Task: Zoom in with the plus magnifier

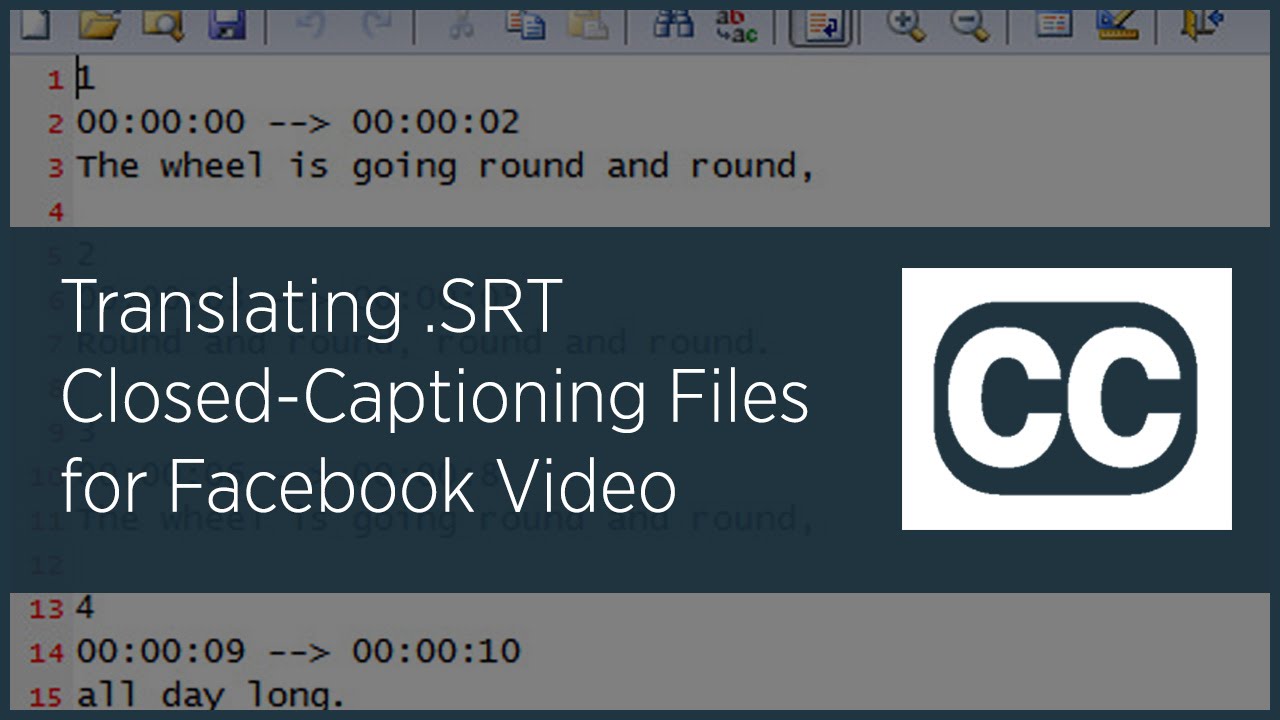Action: pos(906,25)
